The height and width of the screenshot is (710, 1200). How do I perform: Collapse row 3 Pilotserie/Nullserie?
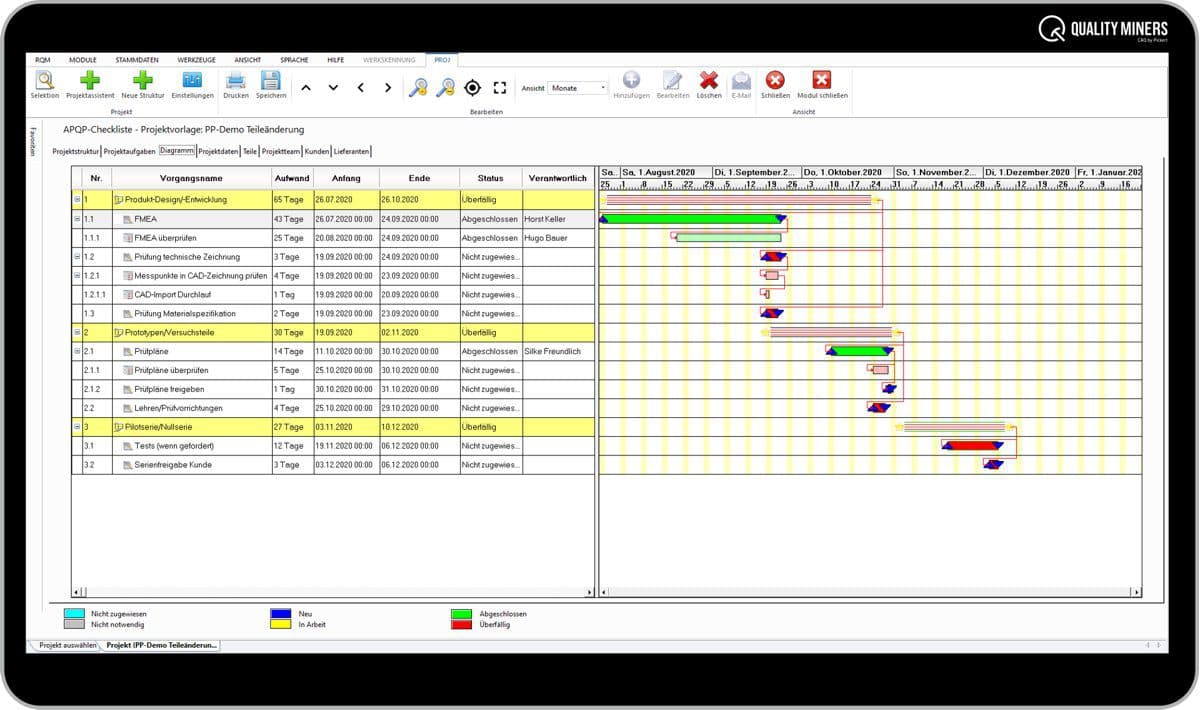point(77,427)
